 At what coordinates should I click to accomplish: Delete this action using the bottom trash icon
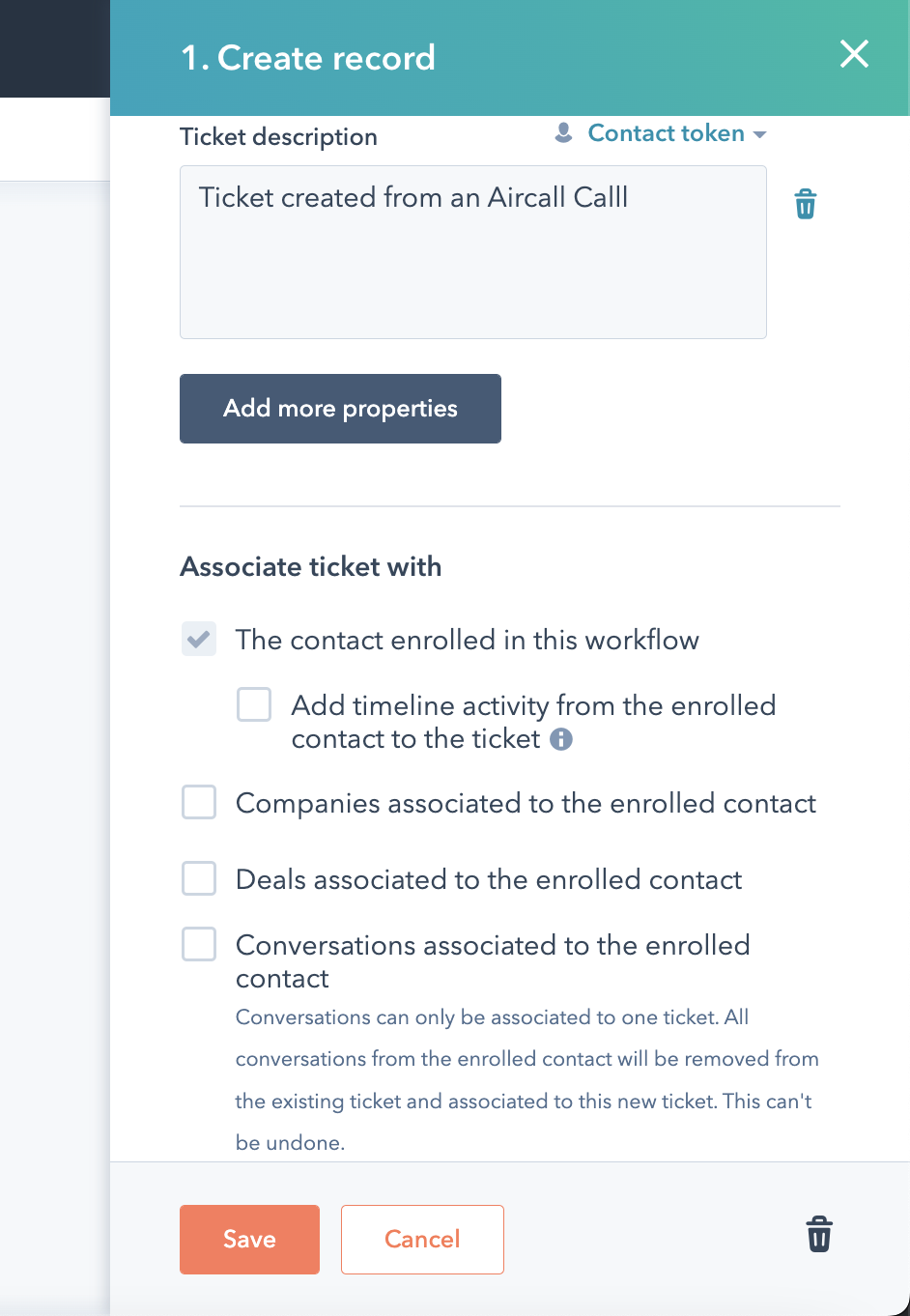tap(819, 1234)
